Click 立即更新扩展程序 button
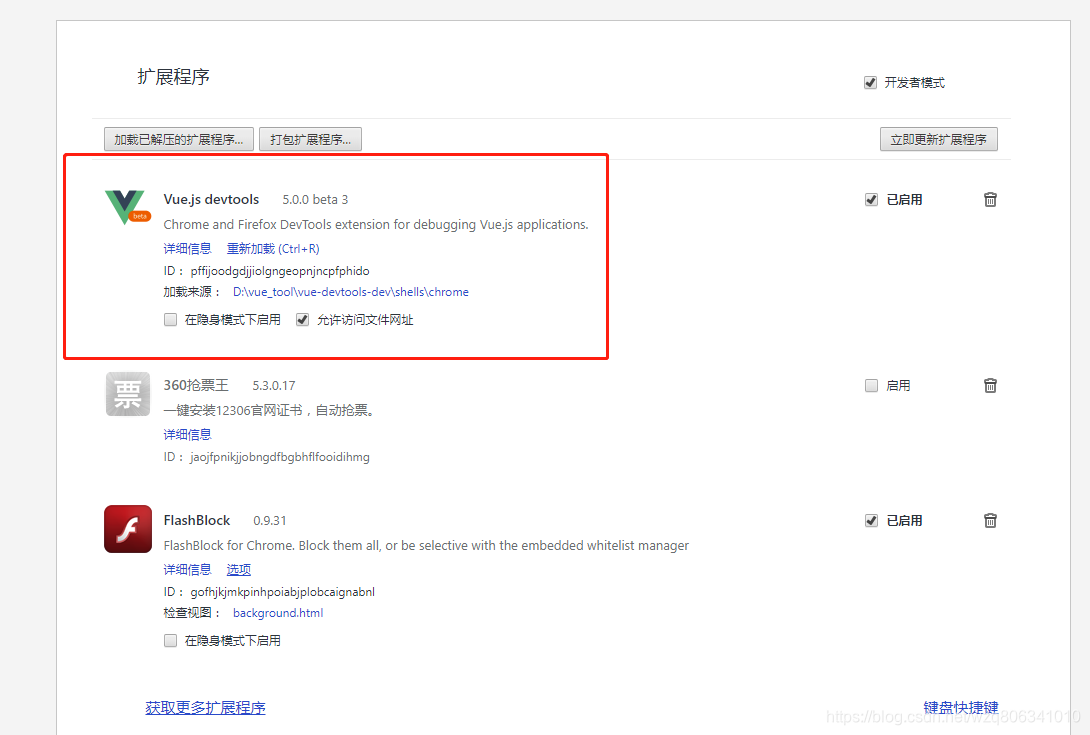Image resolution: width=1090 pixels, height=735 pixels. tap(938, 139)
